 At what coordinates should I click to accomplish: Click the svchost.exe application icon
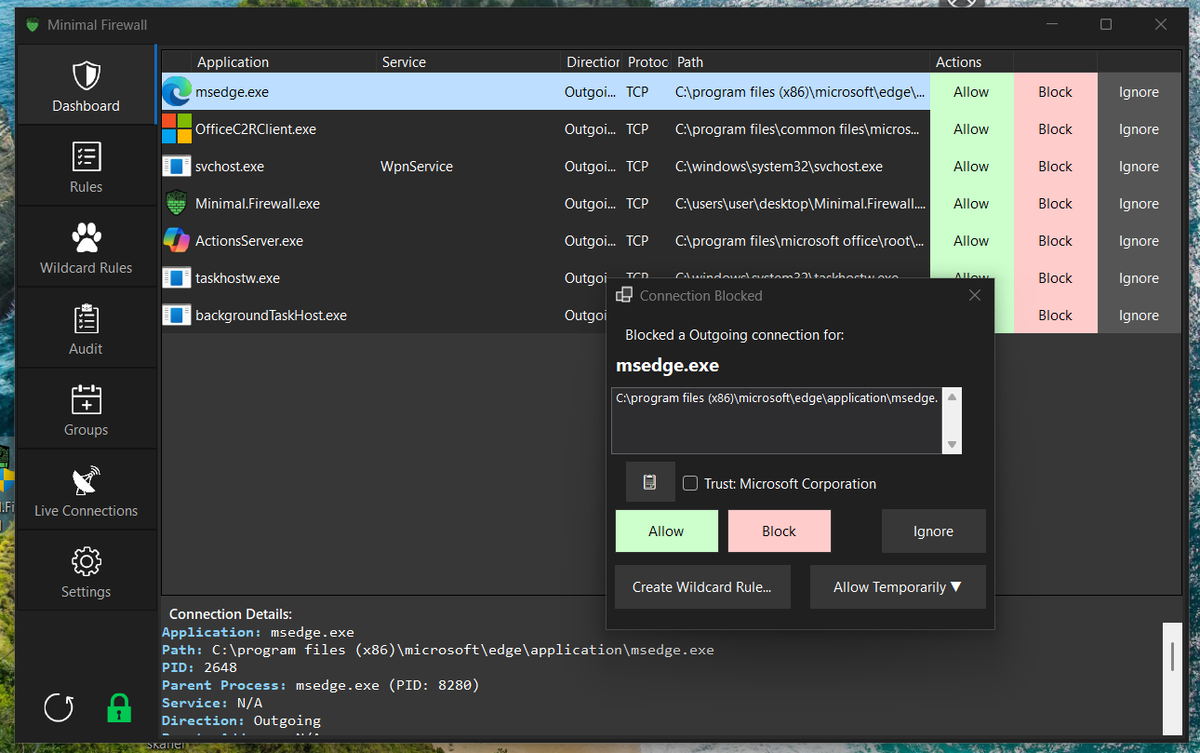tap(177, 166)
